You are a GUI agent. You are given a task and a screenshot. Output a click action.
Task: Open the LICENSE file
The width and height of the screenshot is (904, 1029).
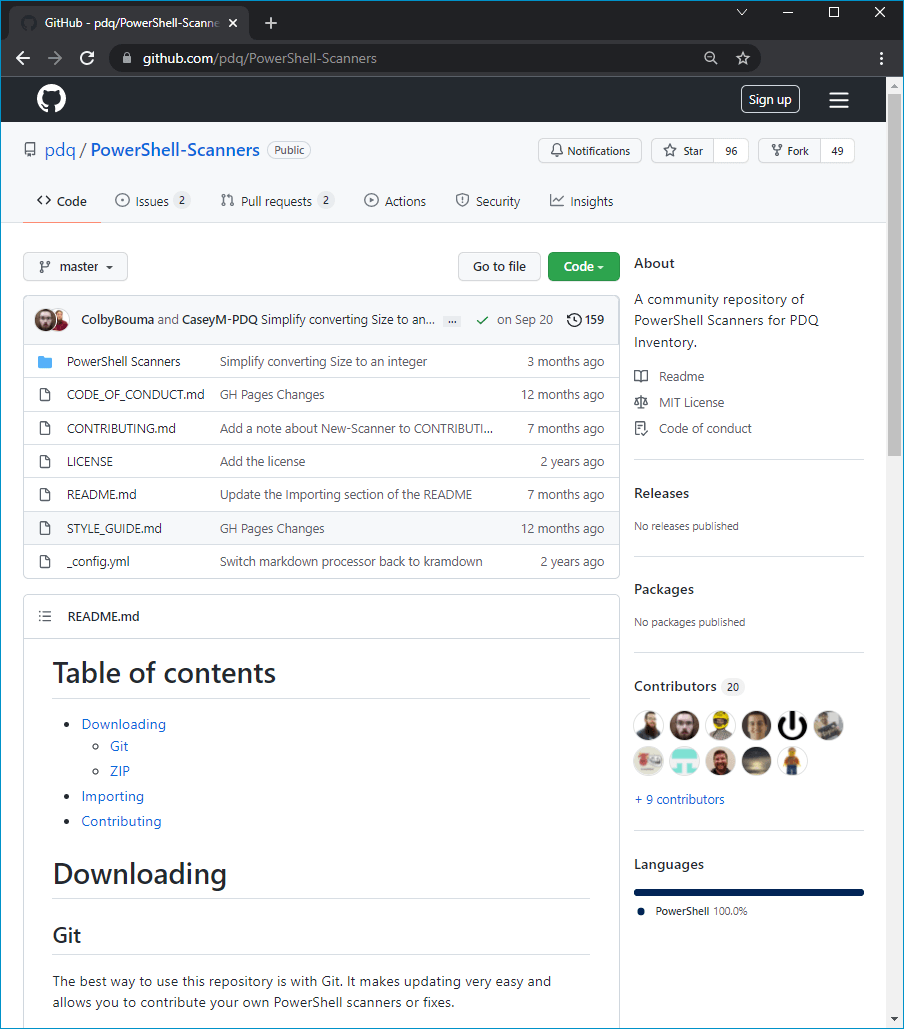tap(90, 461)
